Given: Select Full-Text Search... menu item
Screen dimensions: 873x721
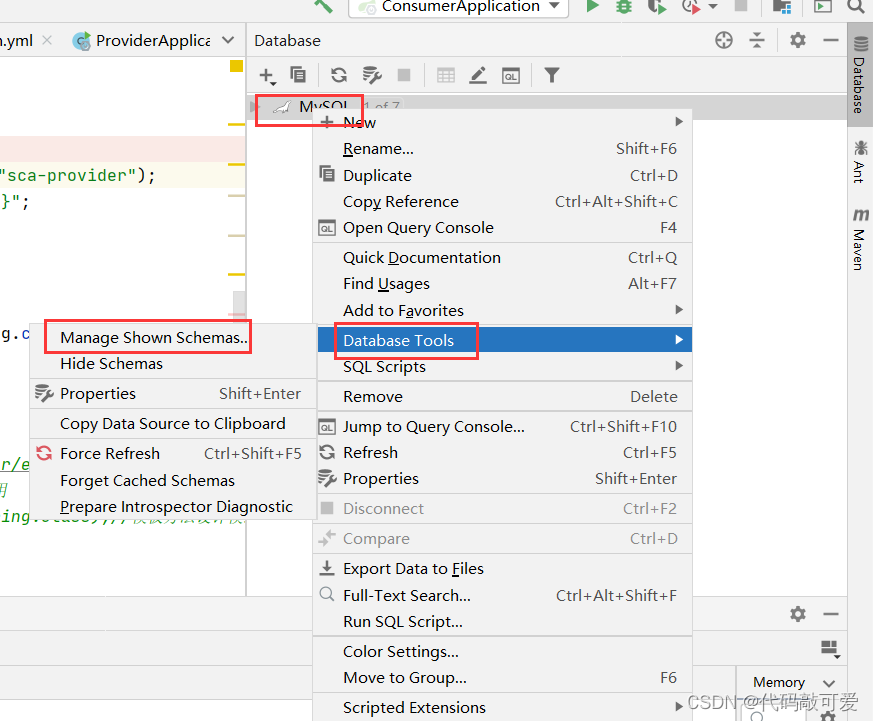Looking at the screenshot, I should pos(504,595).
